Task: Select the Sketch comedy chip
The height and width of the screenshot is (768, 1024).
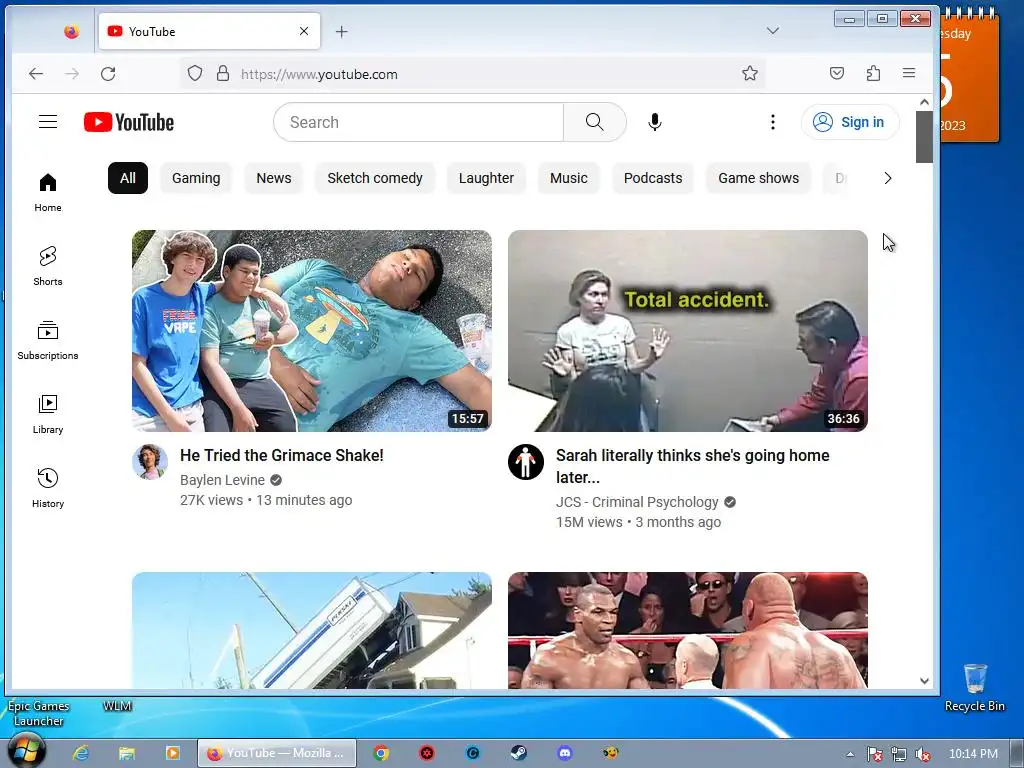Action: pyautogui.click(x=375, y=178)
